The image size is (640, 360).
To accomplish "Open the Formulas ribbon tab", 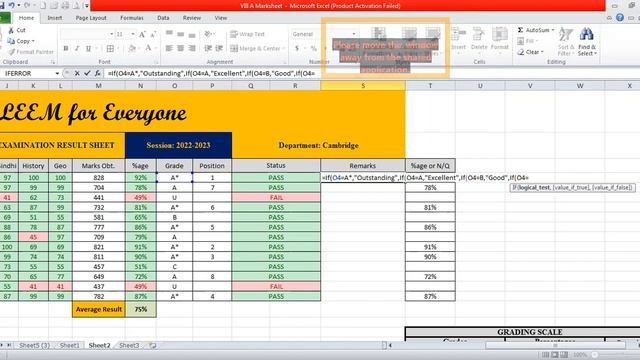I will [x=132, y=18].
